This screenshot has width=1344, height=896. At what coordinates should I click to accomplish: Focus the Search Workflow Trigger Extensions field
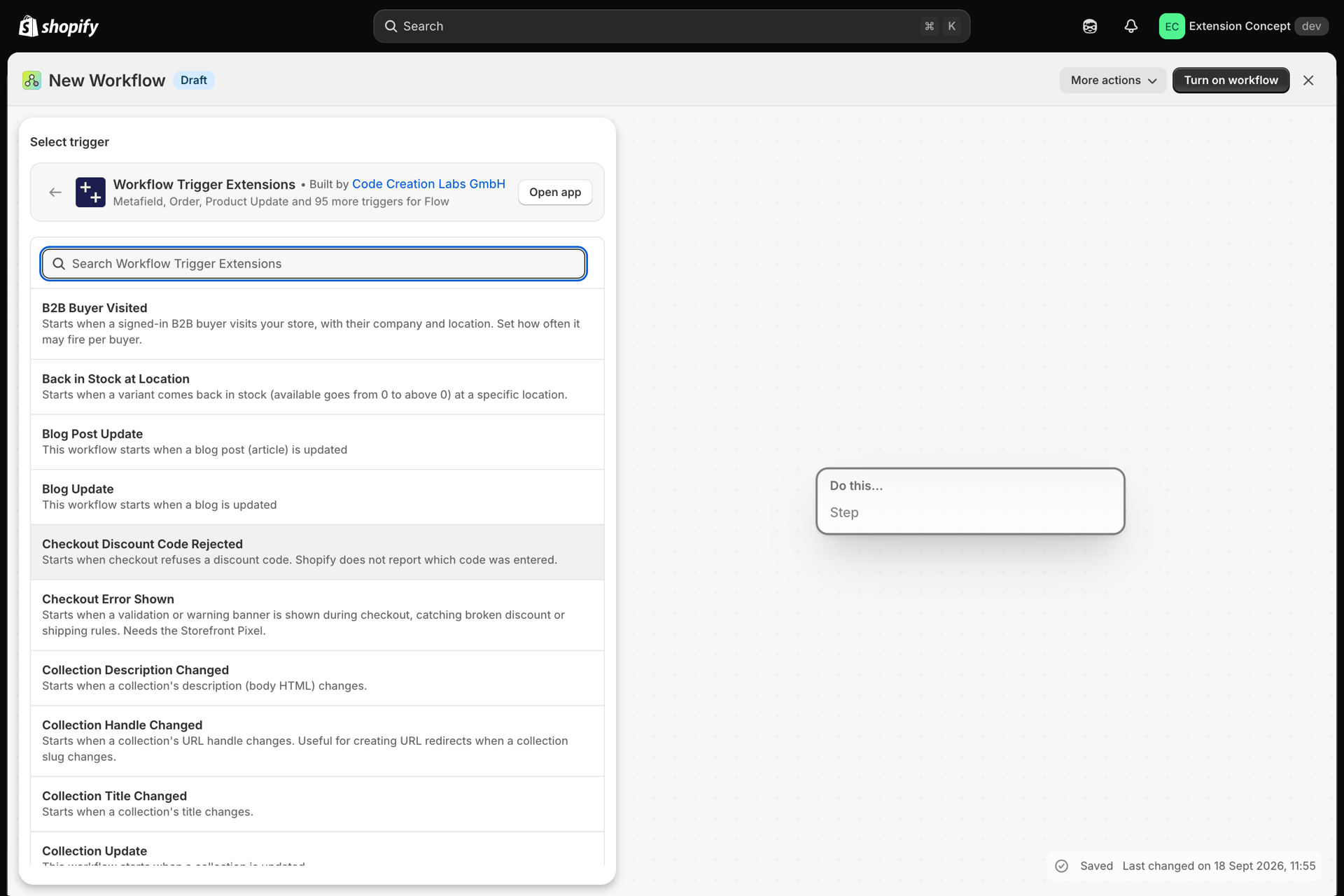pos(314,264)
